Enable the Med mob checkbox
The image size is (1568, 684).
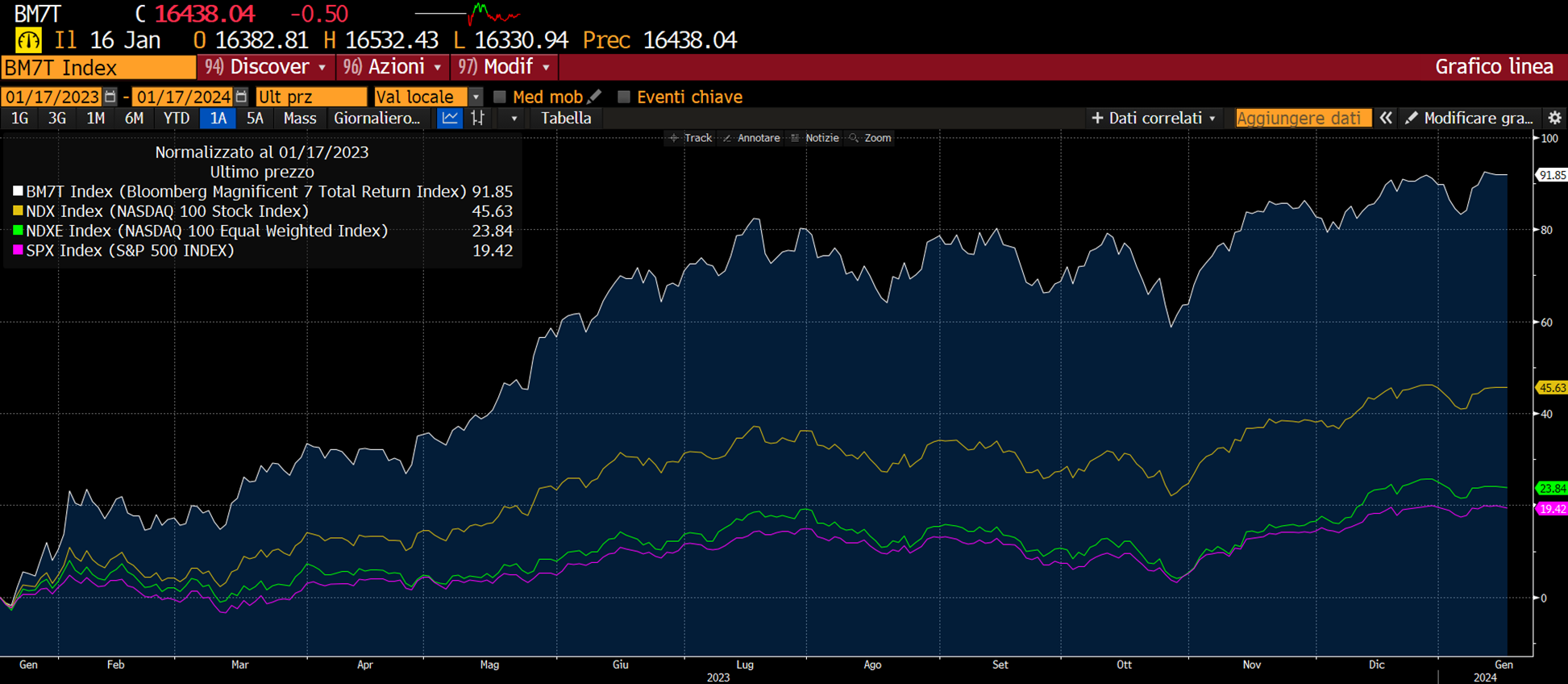500,97
